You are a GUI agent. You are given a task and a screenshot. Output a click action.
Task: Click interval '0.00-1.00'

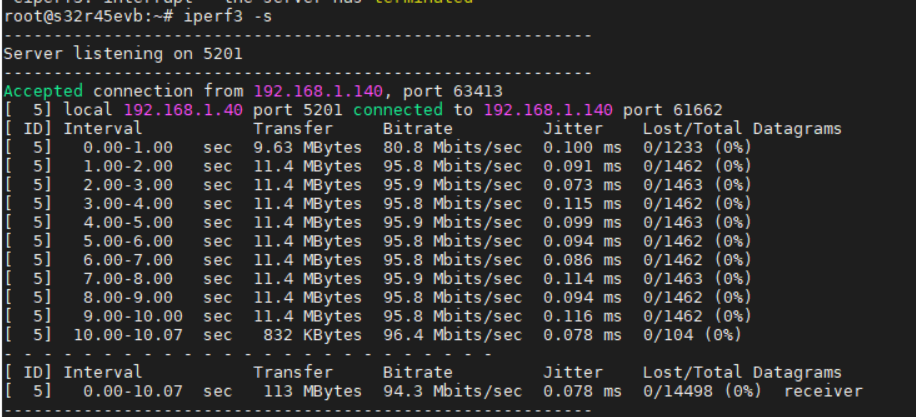128,147
